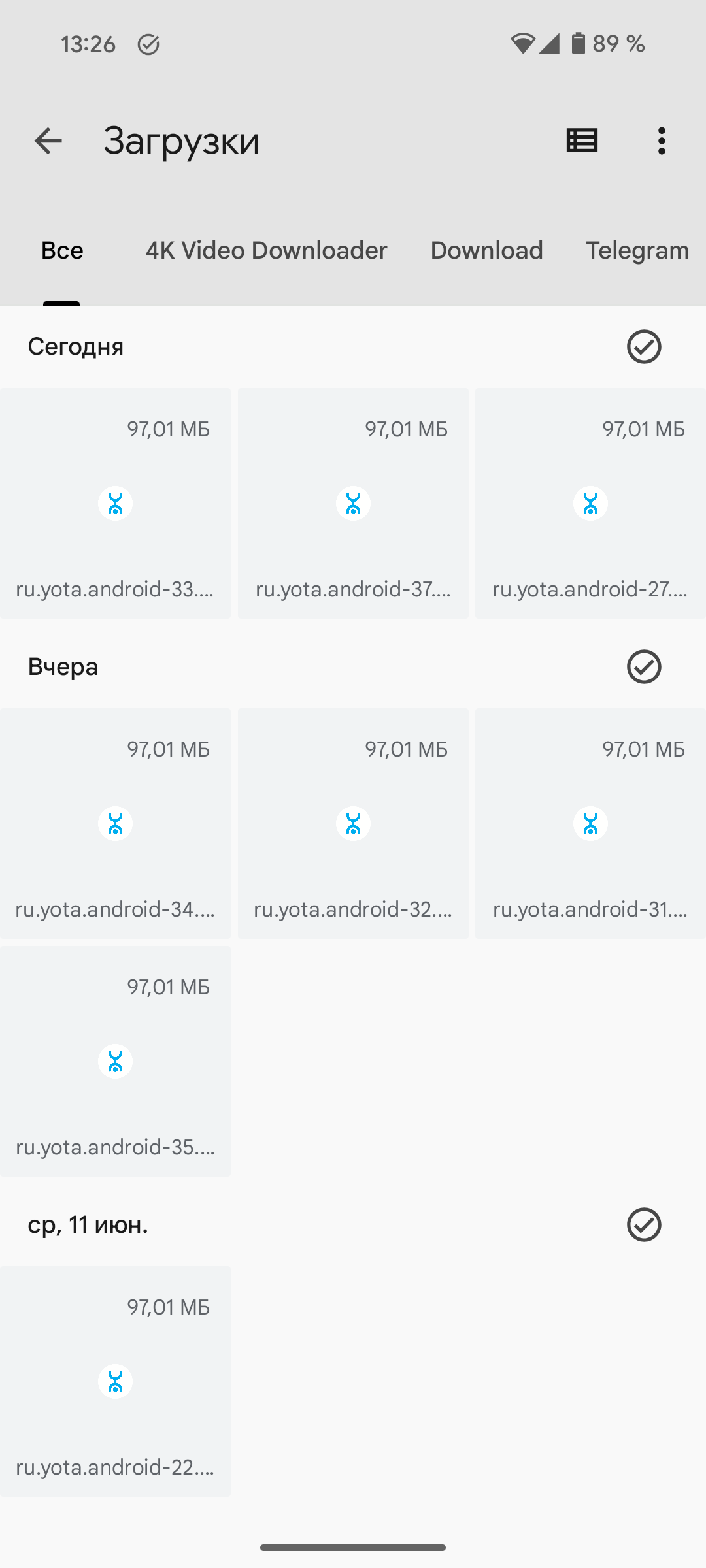This screenshot has height=1568, width=706.
Task: Tap the bottom navigation gesture bar
Action: 353,1547
